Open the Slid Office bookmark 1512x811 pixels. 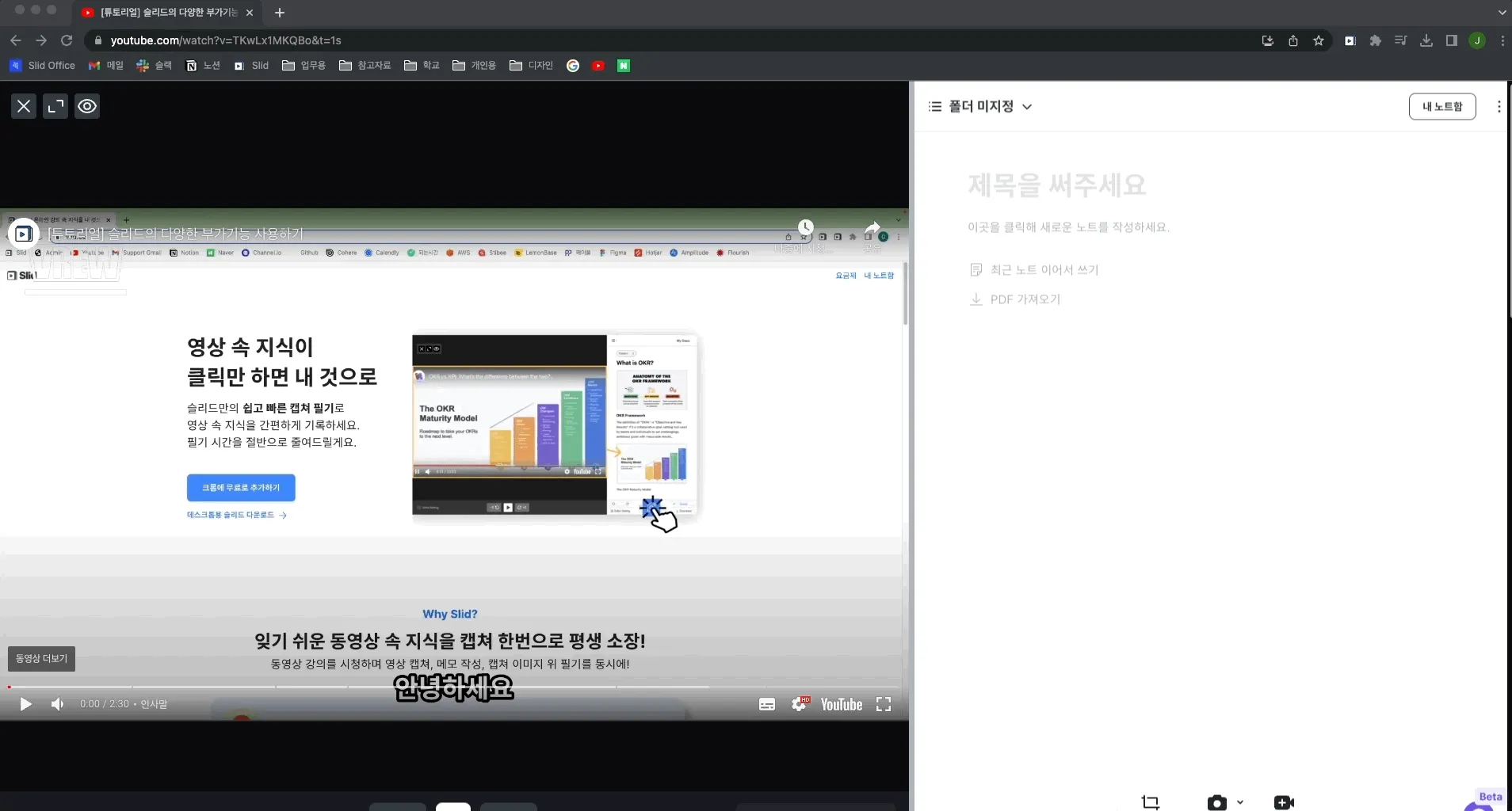(x=43, y=66)
